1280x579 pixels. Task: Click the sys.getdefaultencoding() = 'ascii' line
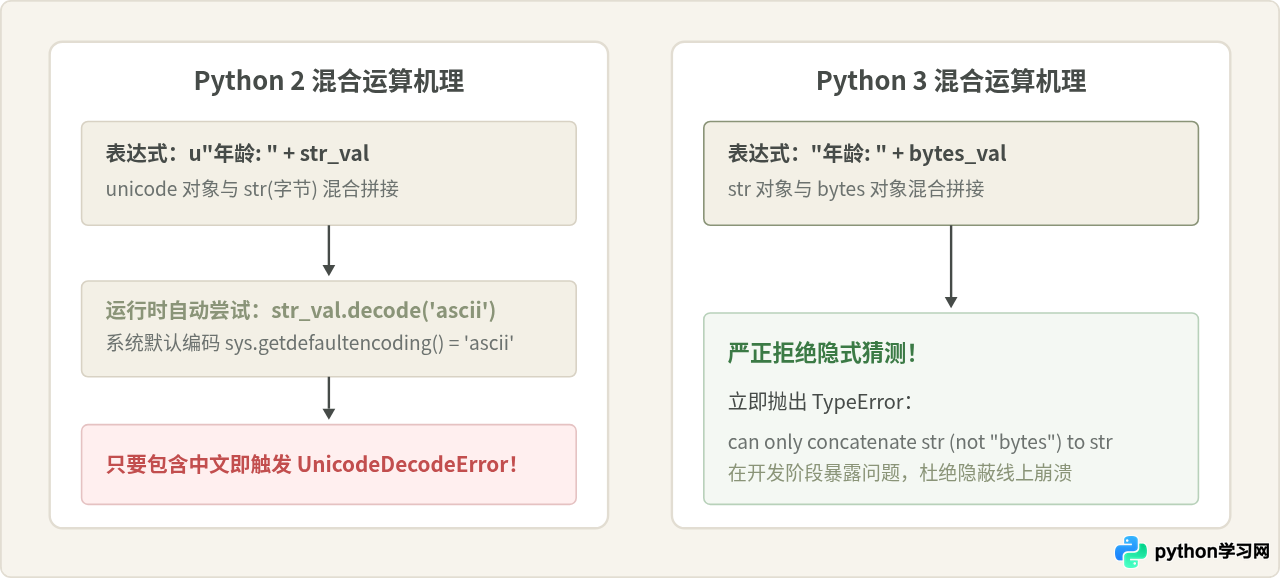tap(310, 344)
